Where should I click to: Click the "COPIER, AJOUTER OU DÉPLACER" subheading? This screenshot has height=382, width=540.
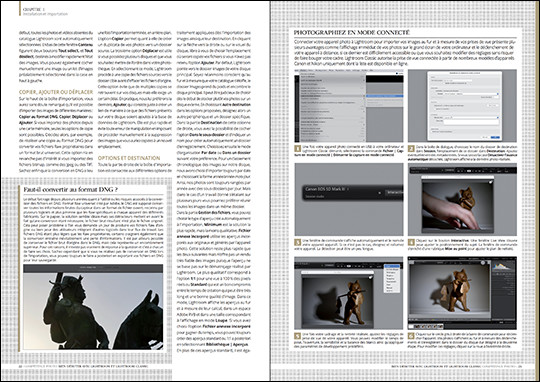coord(56,92)
